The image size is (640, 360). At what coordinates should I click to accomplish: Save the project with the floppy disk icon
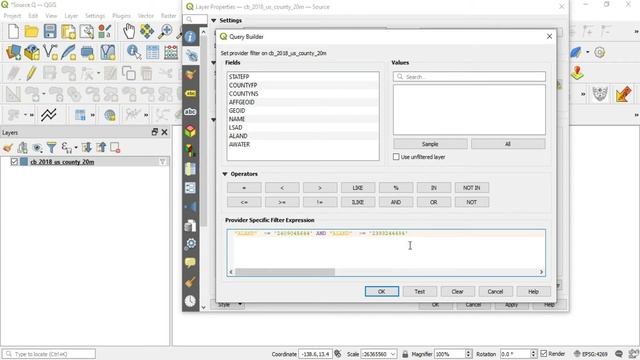(x=50, y=31)
